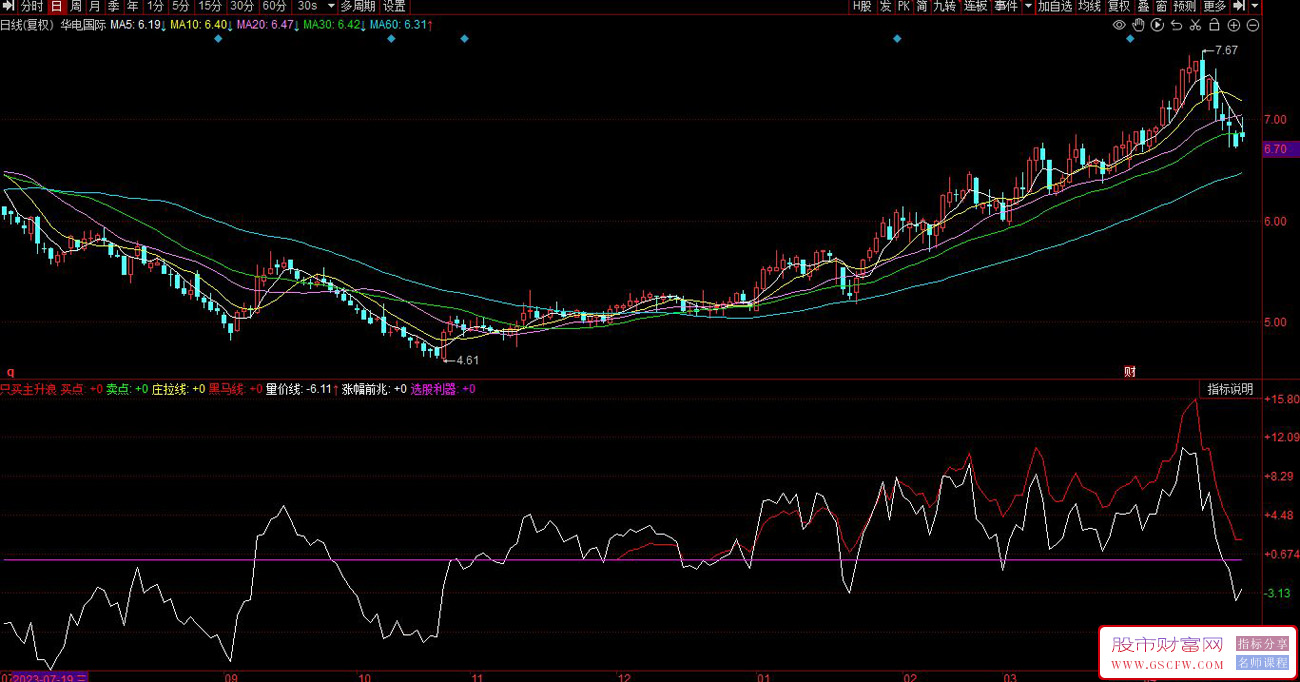Select the 60分 period
This screenshot has width=1300, height=682.
pos(274,6)
